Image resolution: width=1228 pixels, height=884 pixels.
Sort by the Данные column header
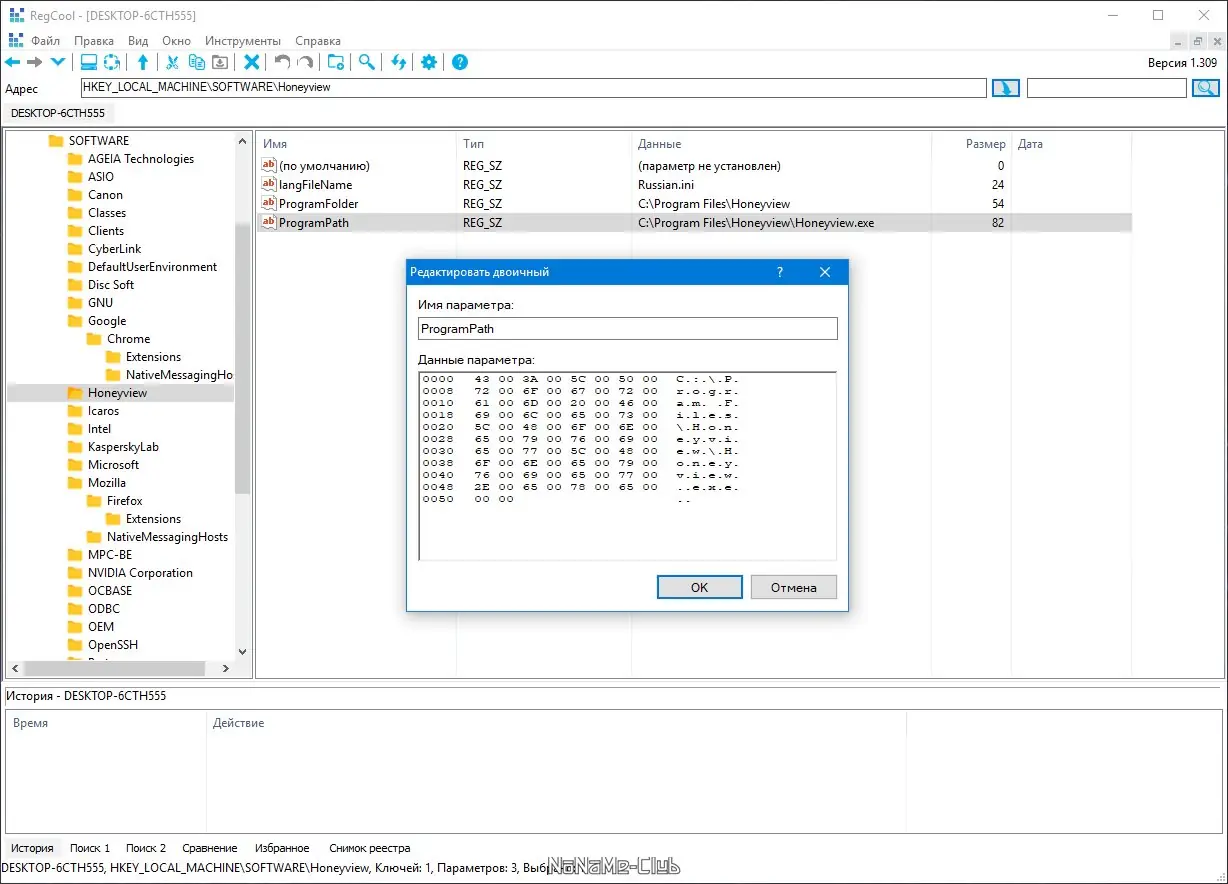[x=782, y=144]
